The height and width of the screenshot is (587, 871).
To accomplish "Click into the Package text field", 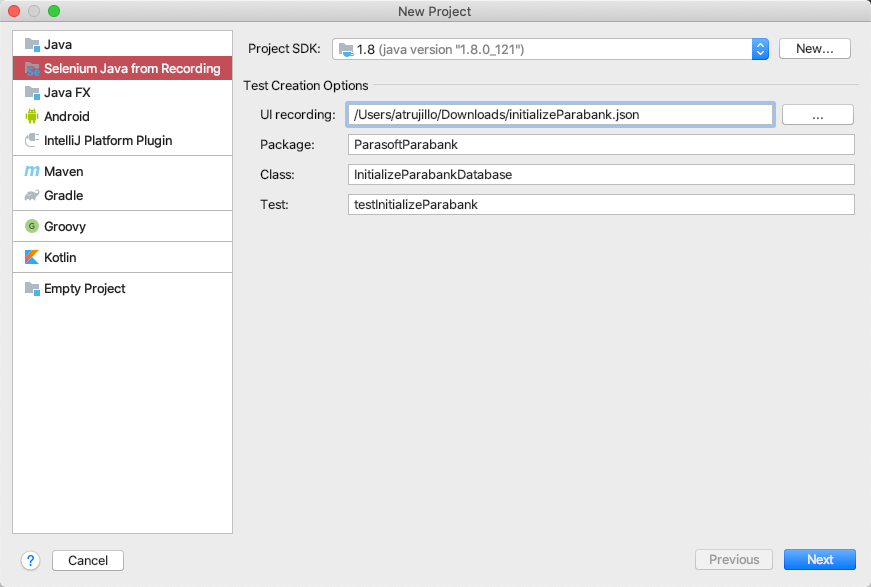I will point(601,144).
